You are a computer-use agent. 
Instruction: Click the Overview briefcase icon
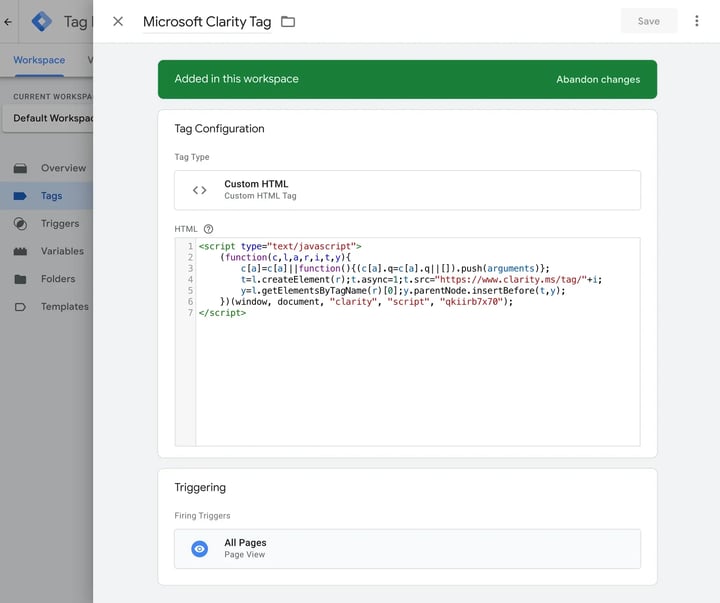pyautogui.click(x=20, y=168)
